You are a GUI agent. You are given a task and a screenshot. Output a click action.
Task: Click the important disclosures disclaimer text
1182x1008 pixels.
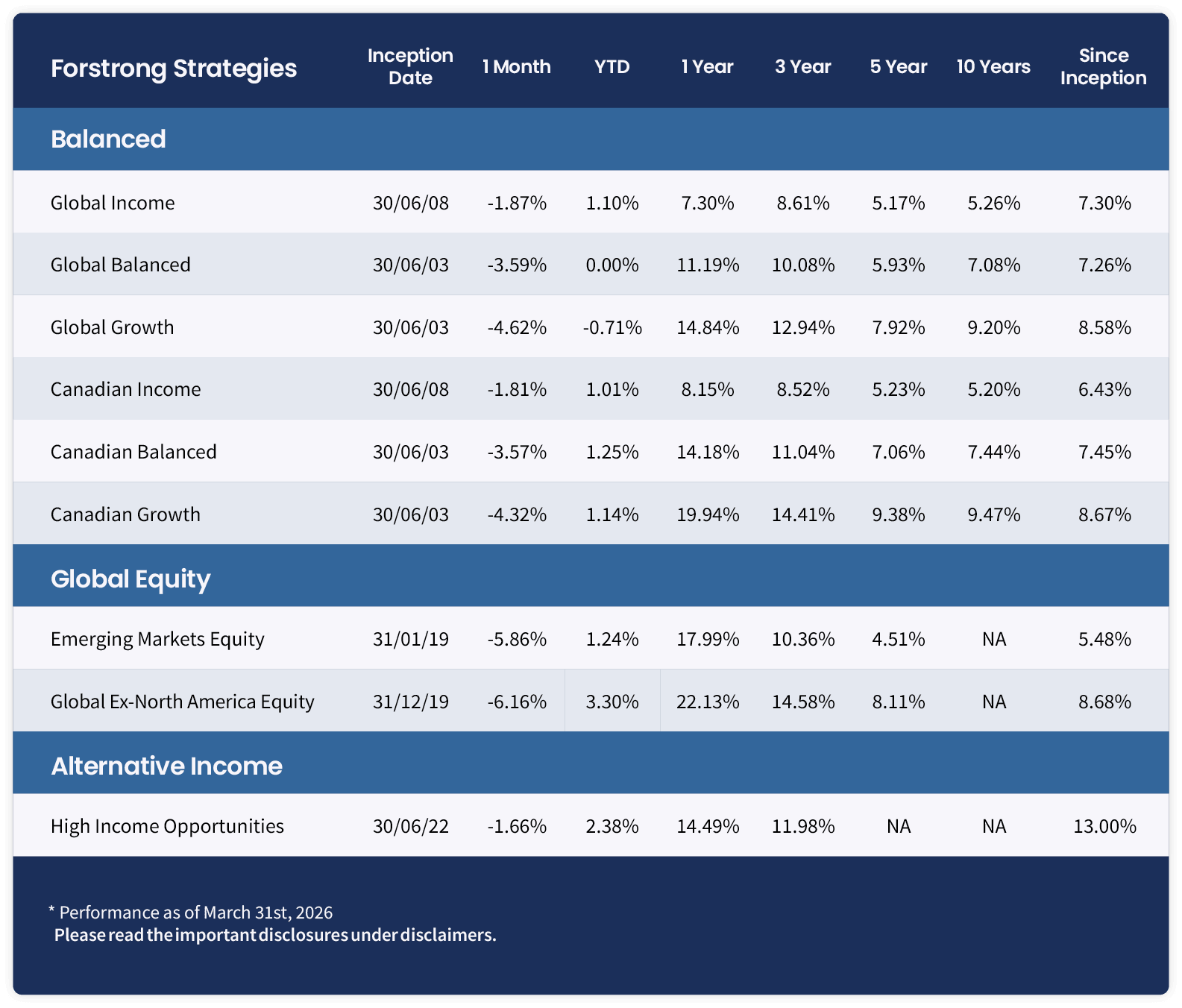pyautogui.click(x=275, y=935)
